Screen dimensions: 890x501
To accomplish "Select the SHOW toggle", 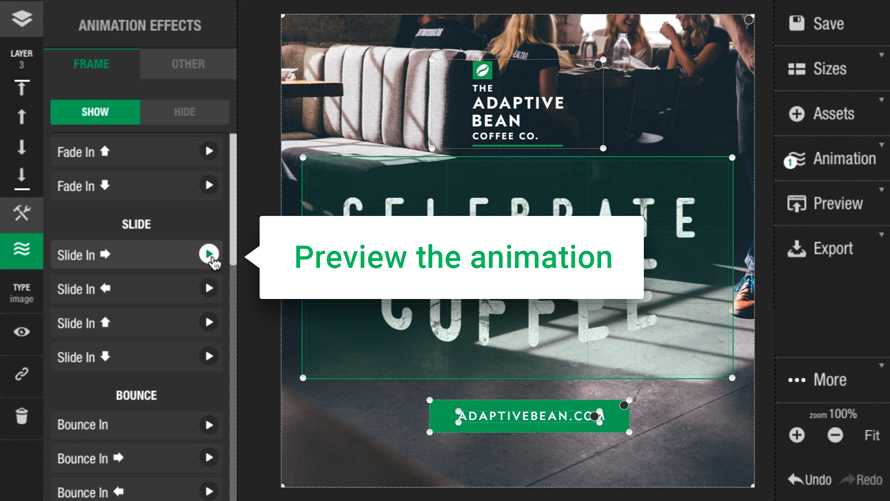I will pos(95,112).
